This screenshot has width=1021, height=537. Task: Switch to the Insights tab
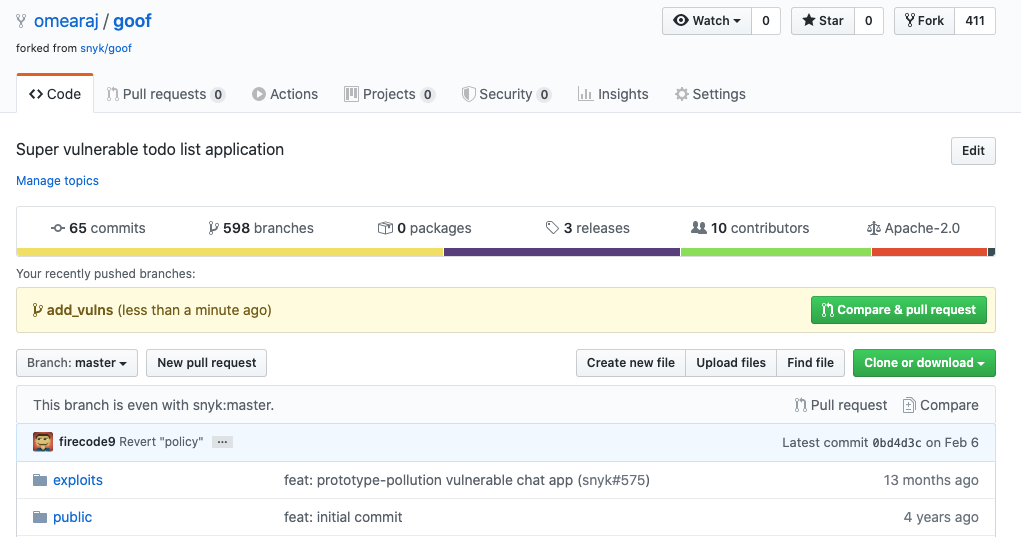(x=613, y=94)
